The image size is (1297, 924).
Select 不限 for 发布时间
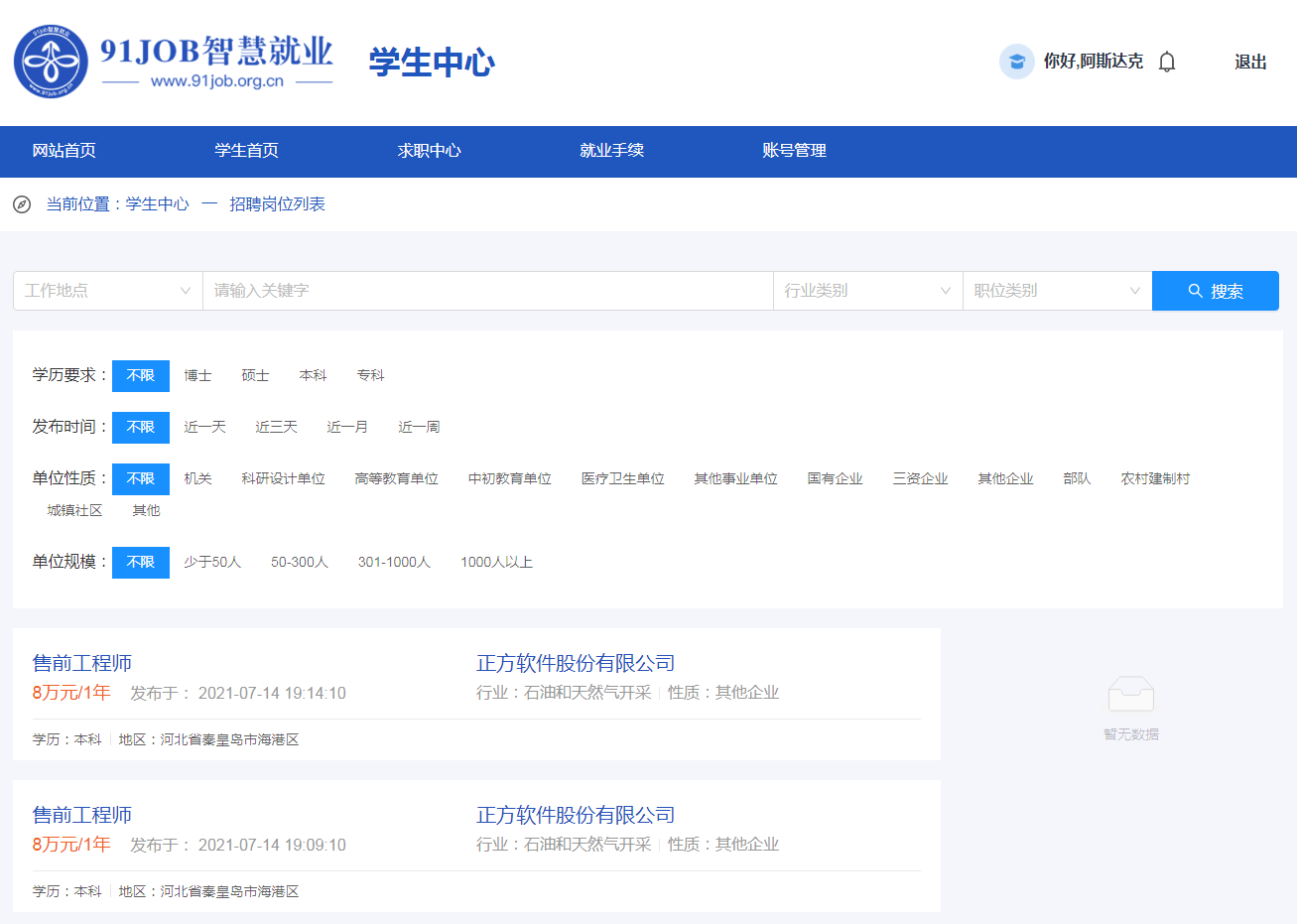coord(141,428)
